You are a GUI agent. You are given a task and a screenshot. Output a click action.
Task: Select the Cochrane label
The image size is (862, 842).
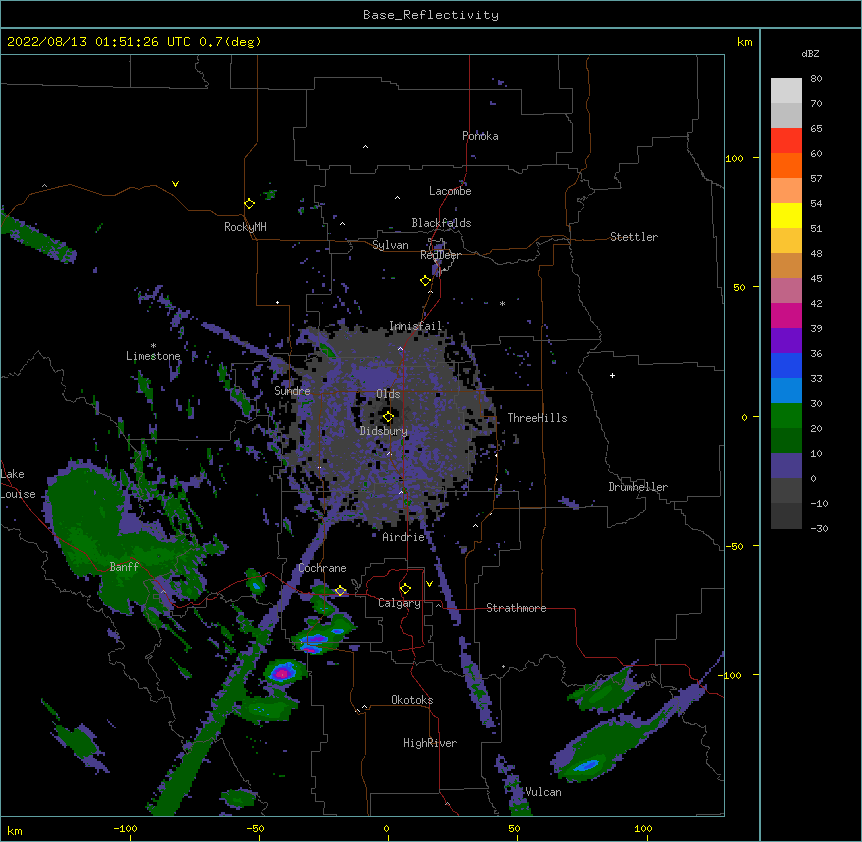[322, 568]
